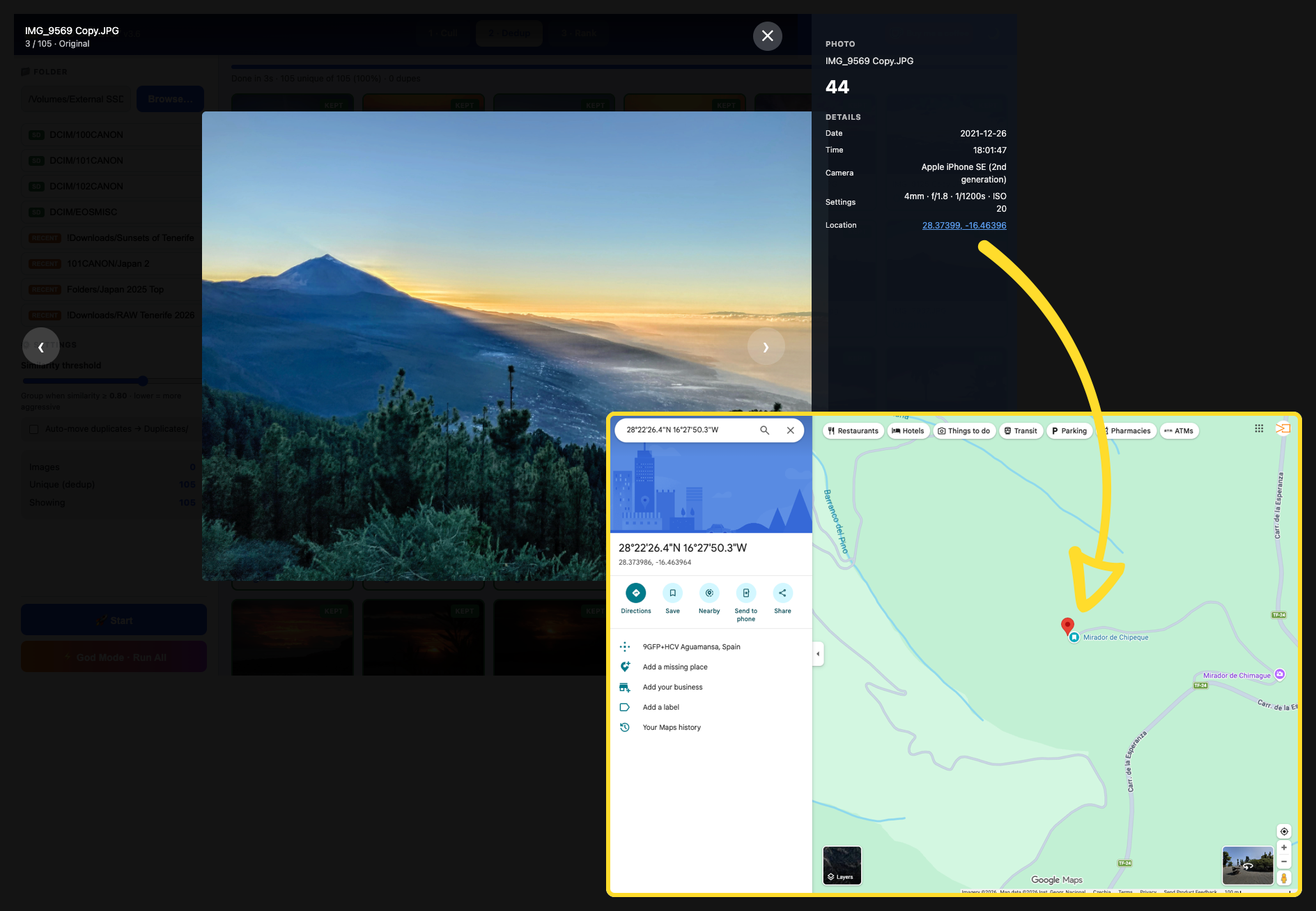Click the Maps coordinates search field
The height and width of the screenshot is (911, 1316).
click(686, 430)
